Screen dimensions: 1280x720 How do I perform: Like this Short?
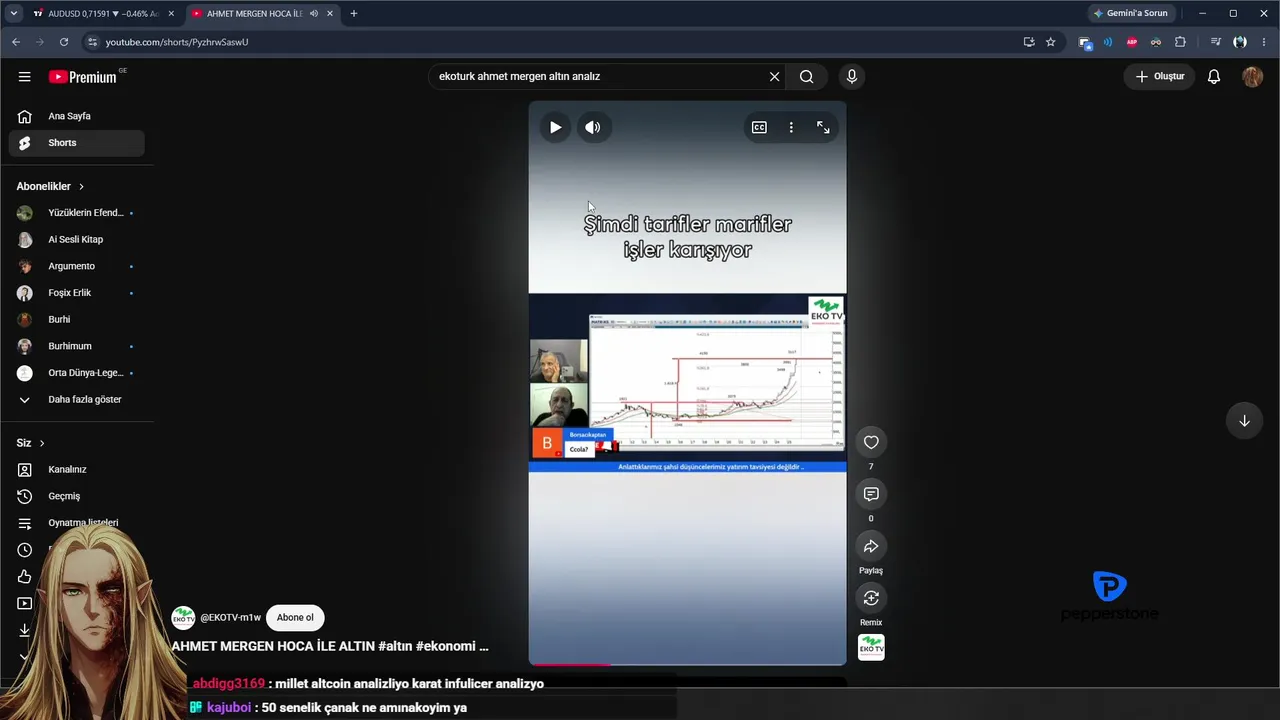(x=871, y=442)
